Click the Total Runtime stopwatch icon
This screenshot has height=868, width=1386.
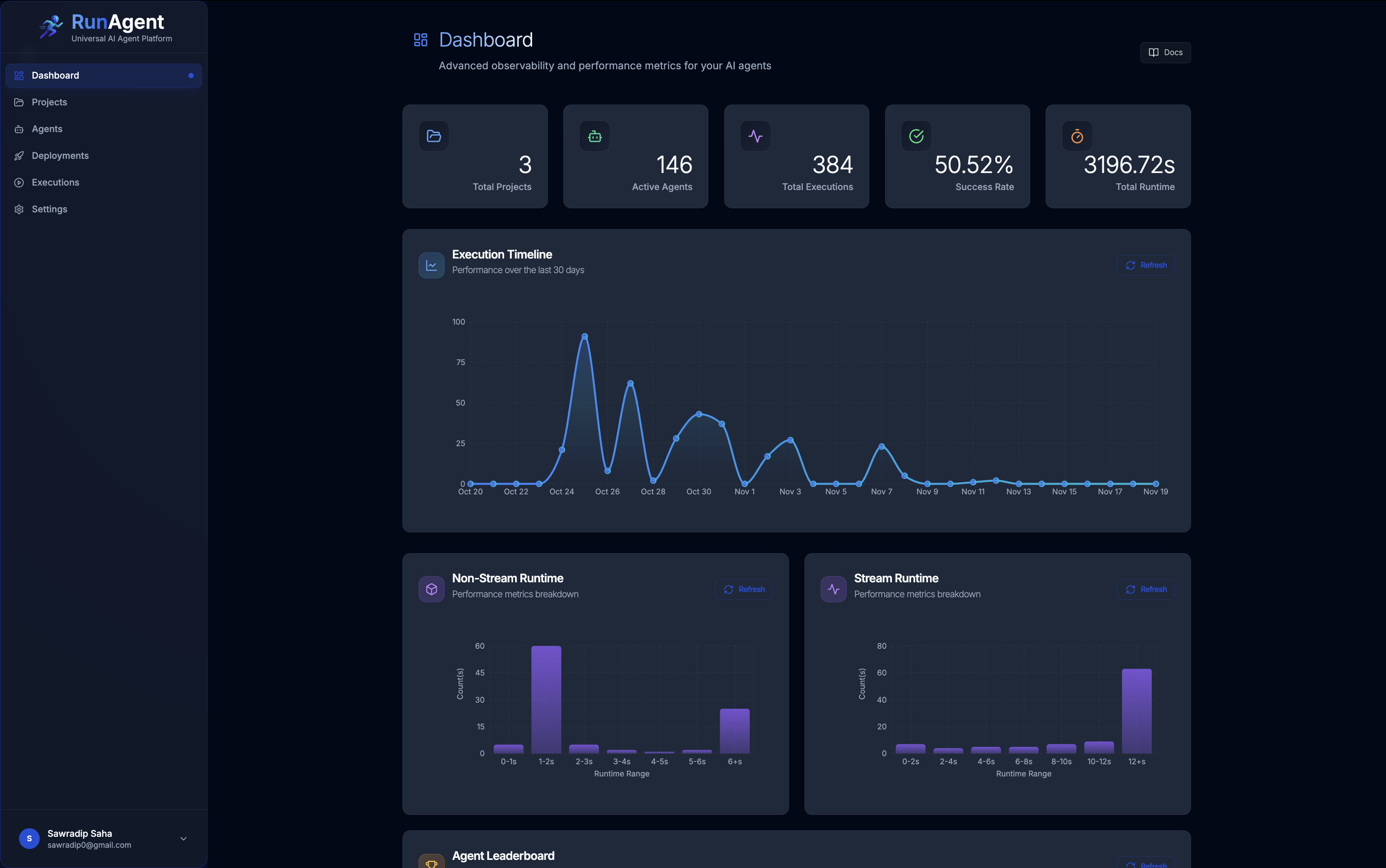pyautogui.click(x=1077, y=136)
